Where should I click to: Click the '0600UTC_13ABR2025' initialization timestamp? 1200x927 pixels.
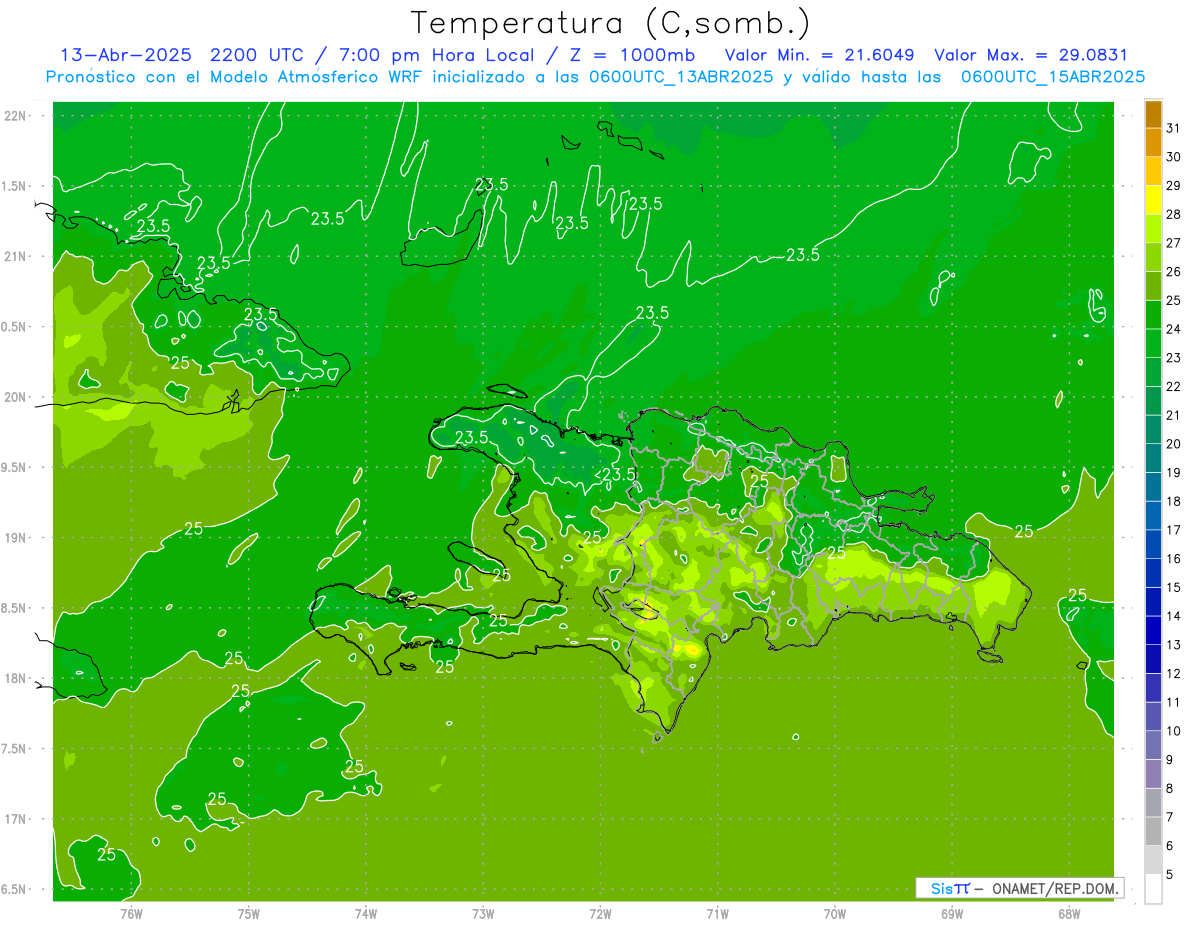[683, 76]
